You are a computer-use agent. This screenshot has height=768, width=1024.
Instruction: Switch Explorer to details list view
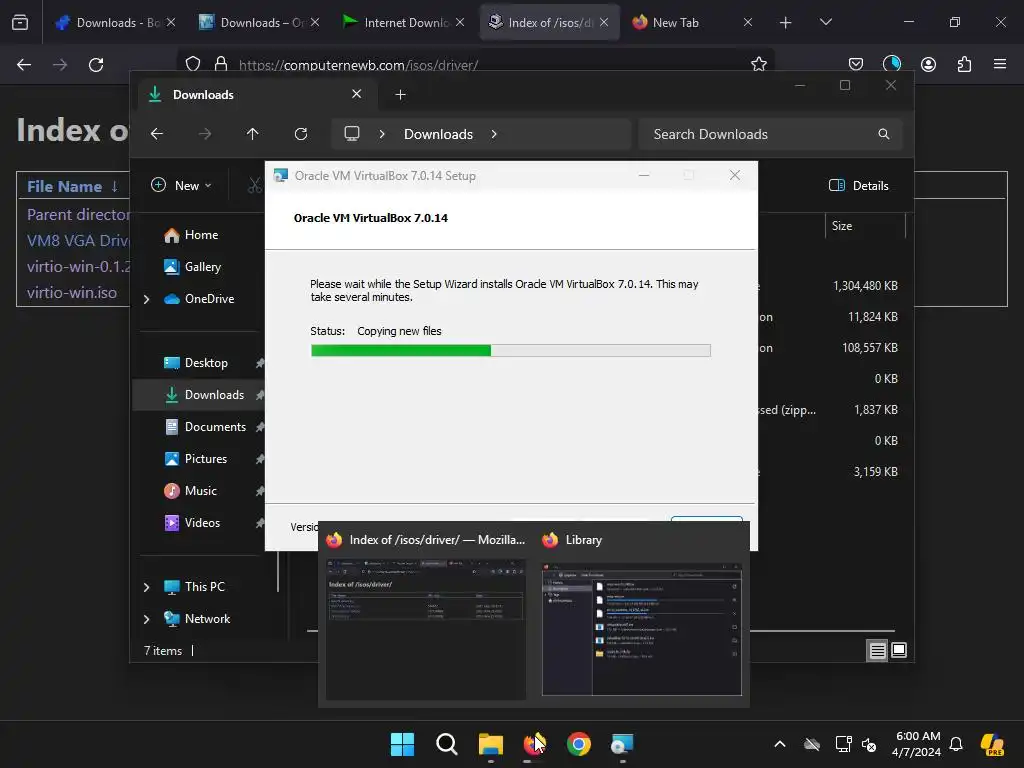(877, 650)
